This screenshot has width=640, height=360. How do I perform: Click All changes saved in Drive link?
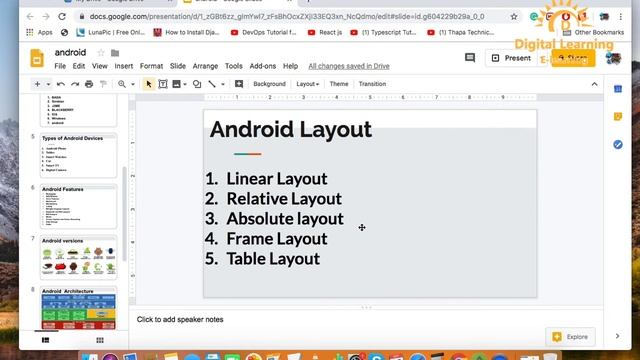point(349,66)
